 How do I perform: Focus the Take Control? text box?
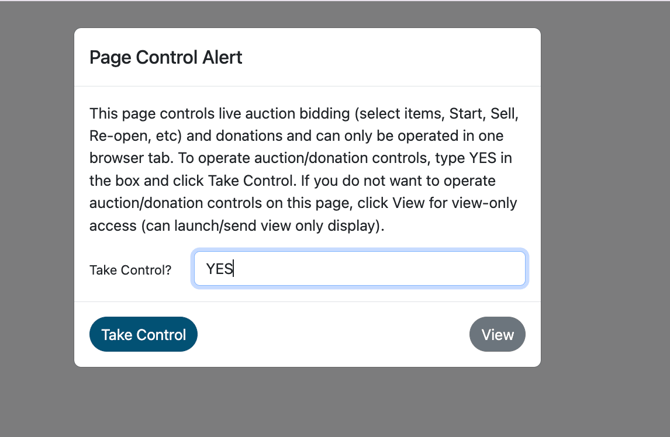[360, 269]
